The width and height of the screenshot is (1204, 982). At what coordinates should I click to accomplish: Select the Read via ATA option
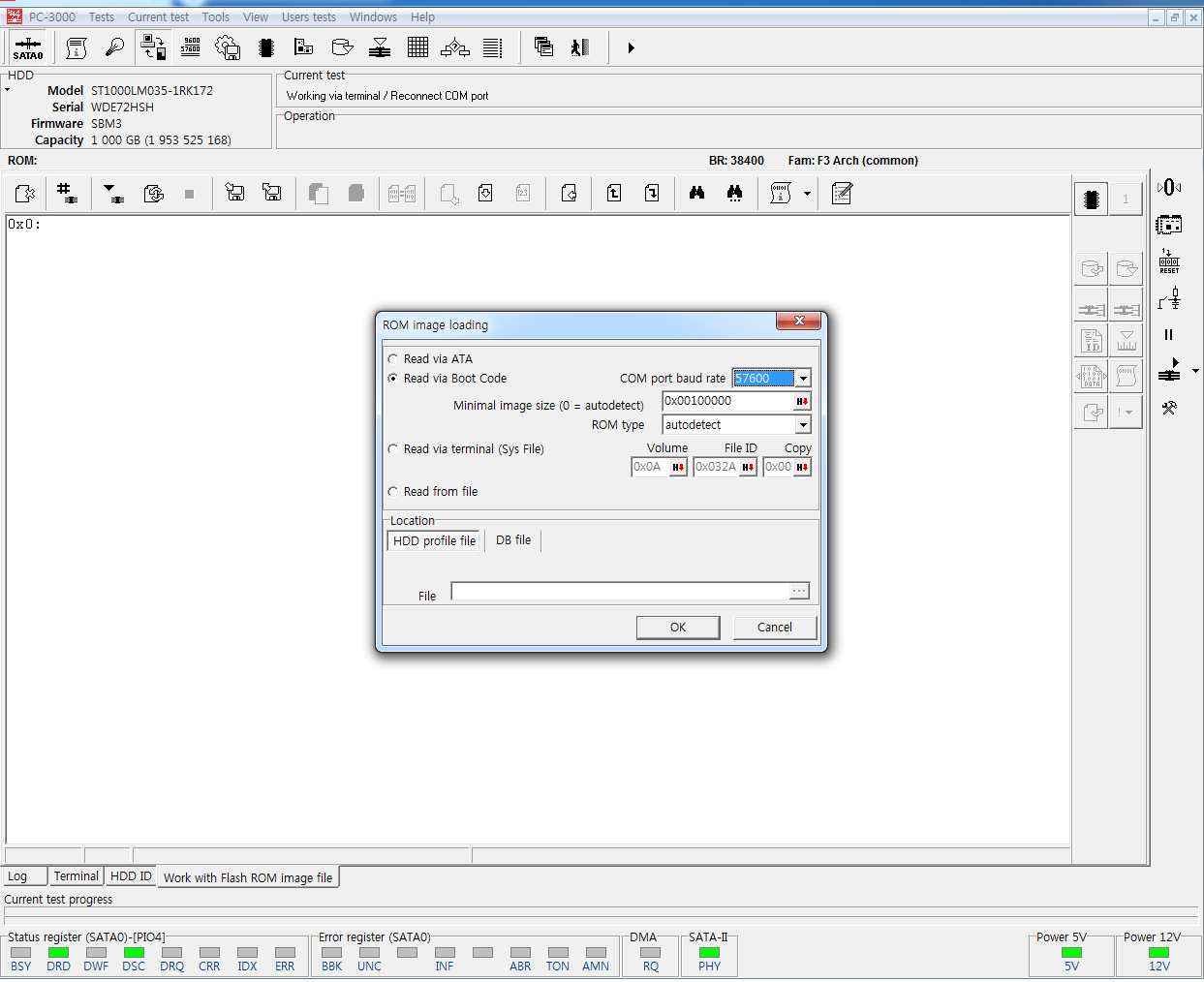[393, 359]
